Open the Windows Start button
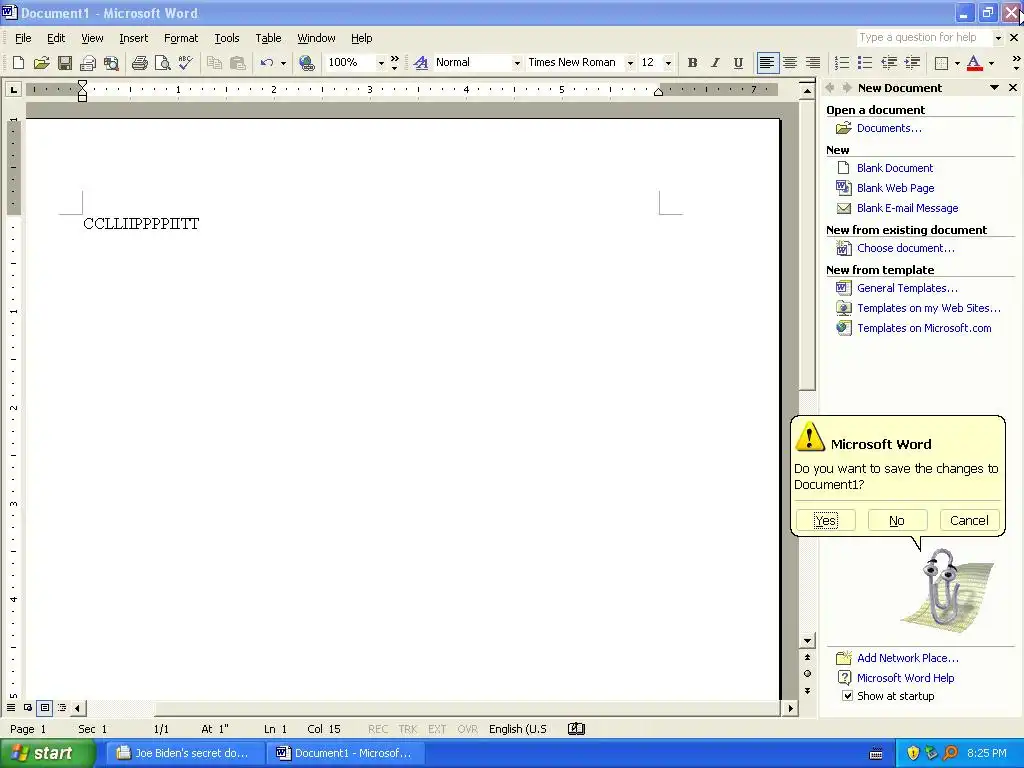 [46, 753]
